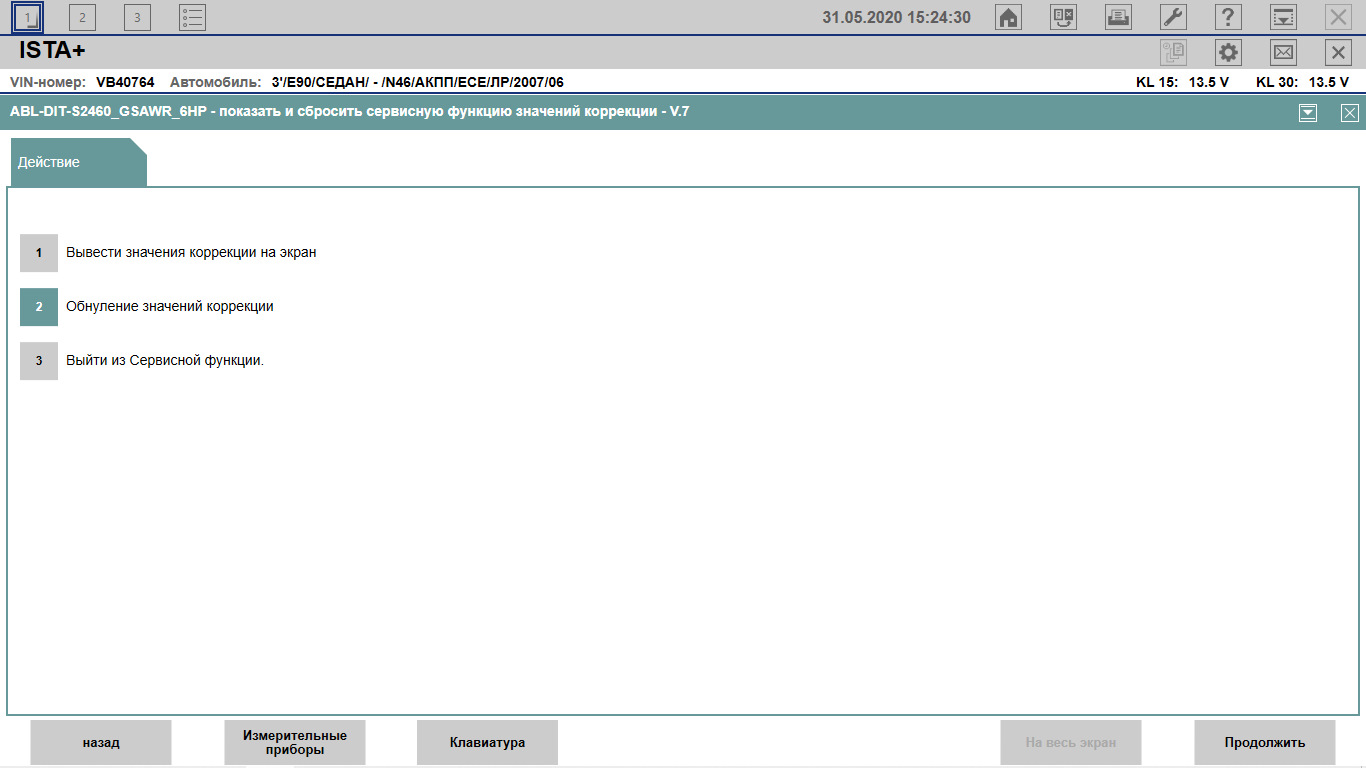Open the help question mark icon
The width and height of the screenshot is (1366, 768).
pos(1228,17)
